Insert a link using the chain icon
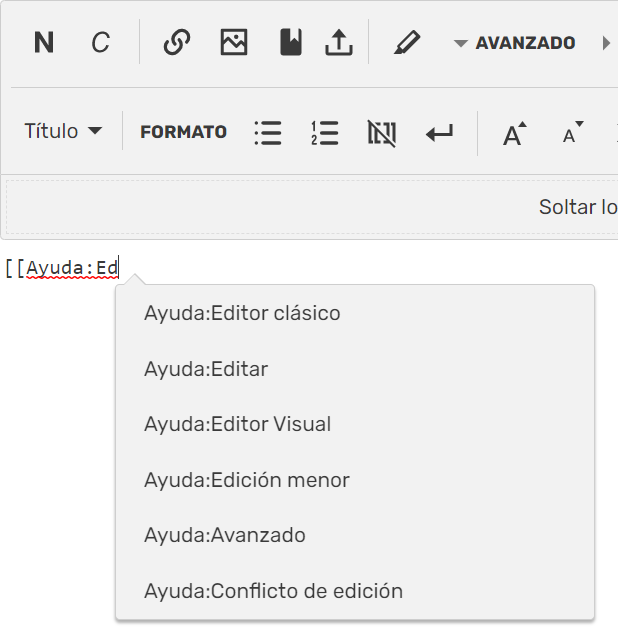 coord(177,43)
